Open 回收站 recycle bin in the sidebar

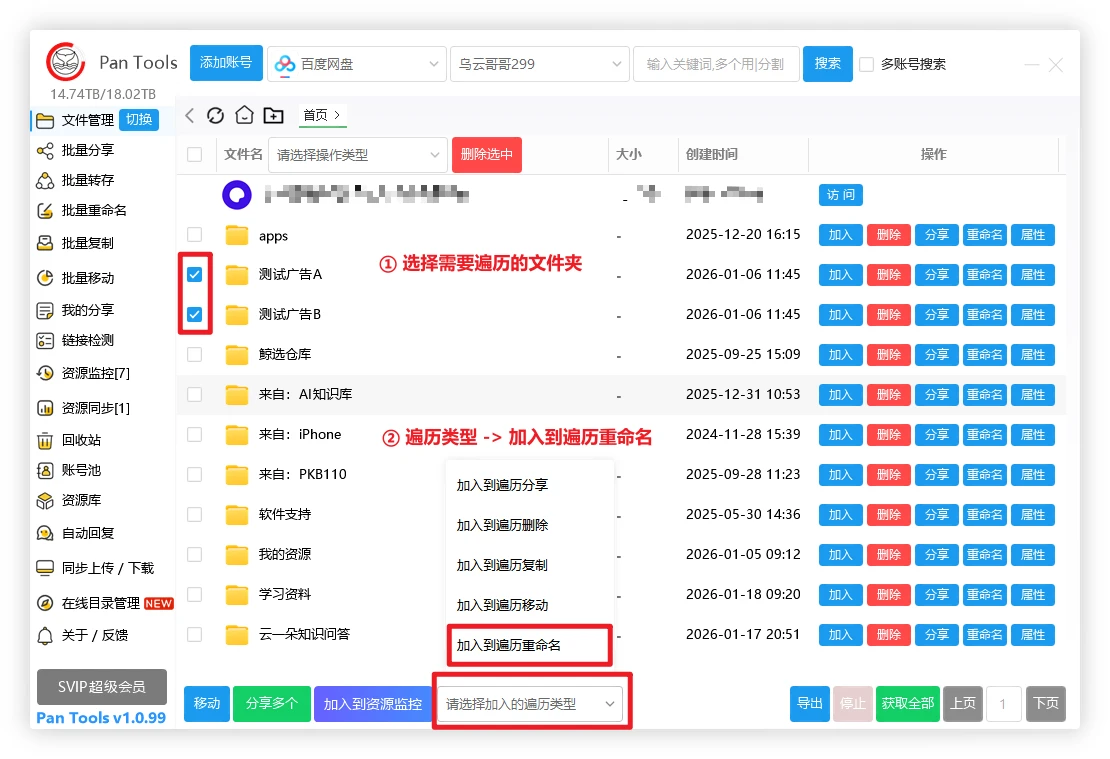pos(81,440)
